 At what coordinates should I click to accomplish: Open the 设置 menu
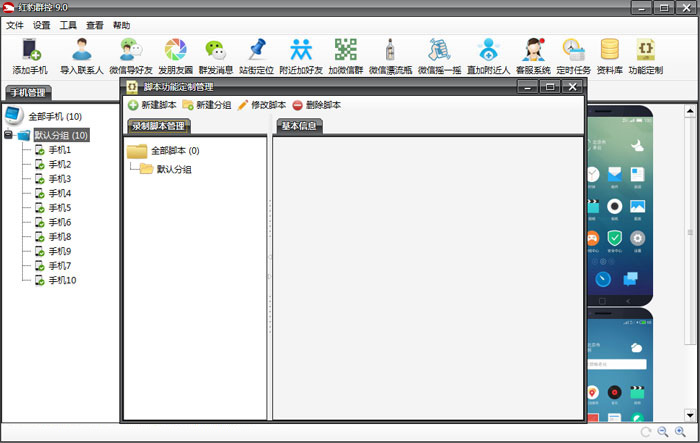42,25
